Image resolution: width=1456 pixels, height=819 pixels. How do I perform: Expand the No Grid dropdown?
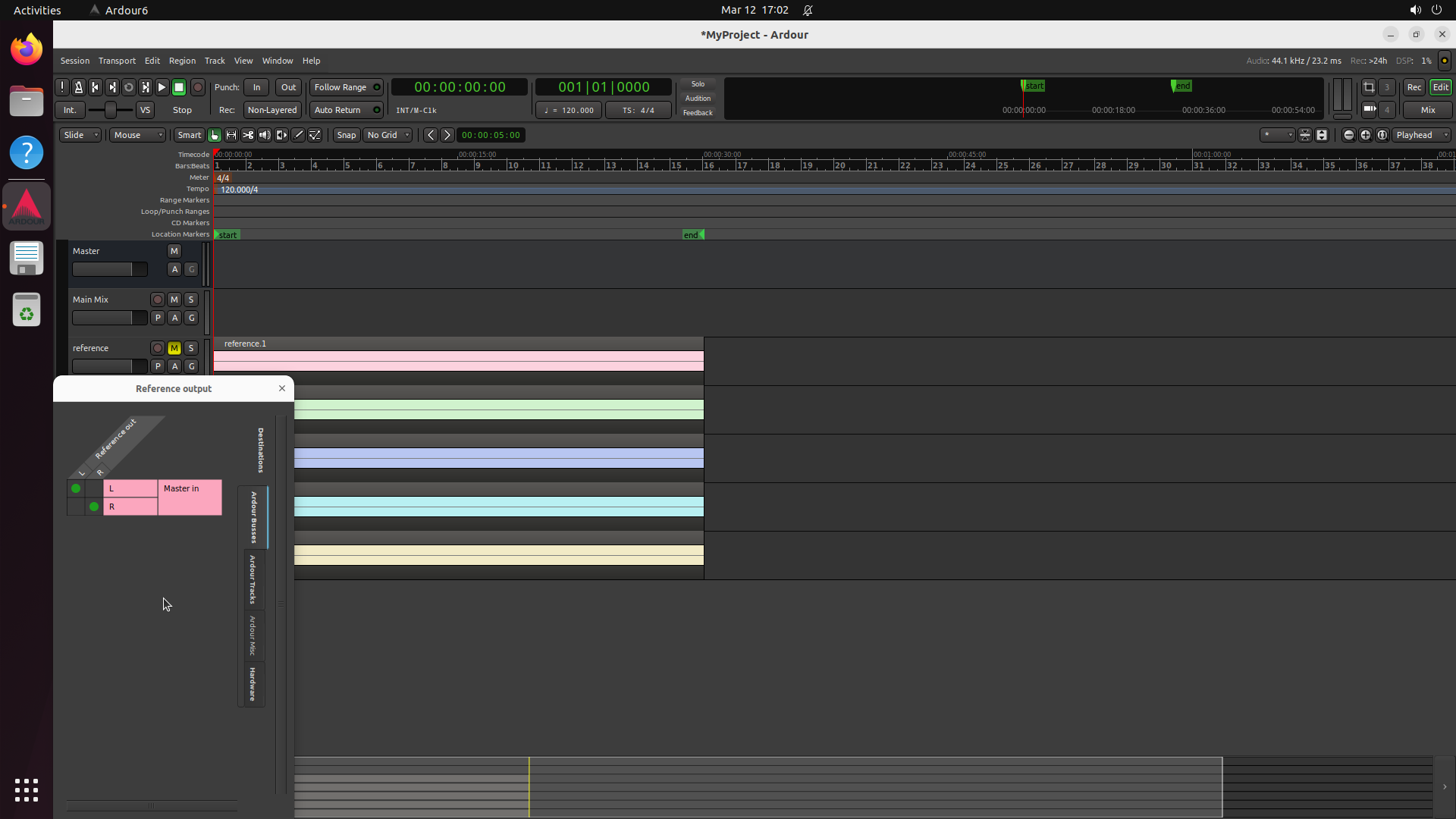(388, 135)
